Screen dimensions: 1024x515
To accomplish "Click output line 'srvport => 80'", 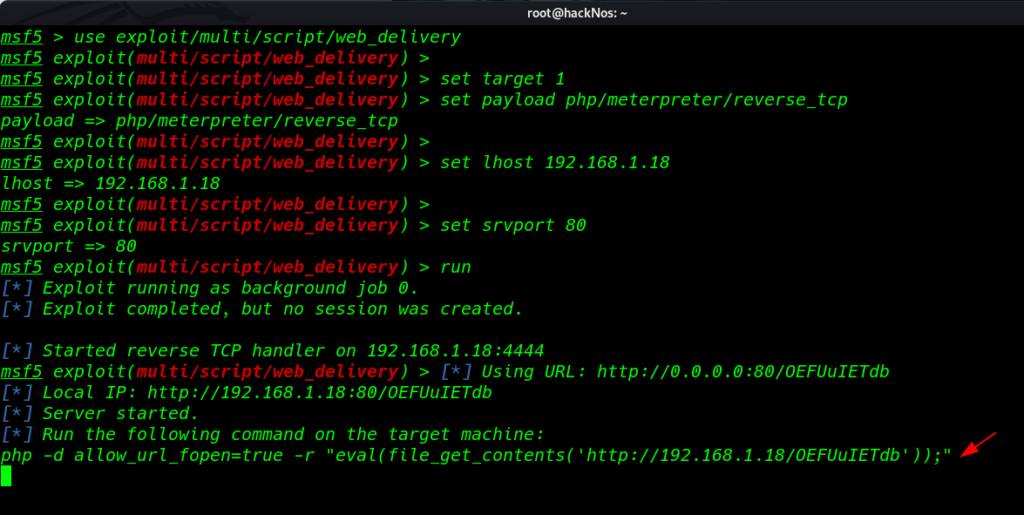I will (69, 246).
